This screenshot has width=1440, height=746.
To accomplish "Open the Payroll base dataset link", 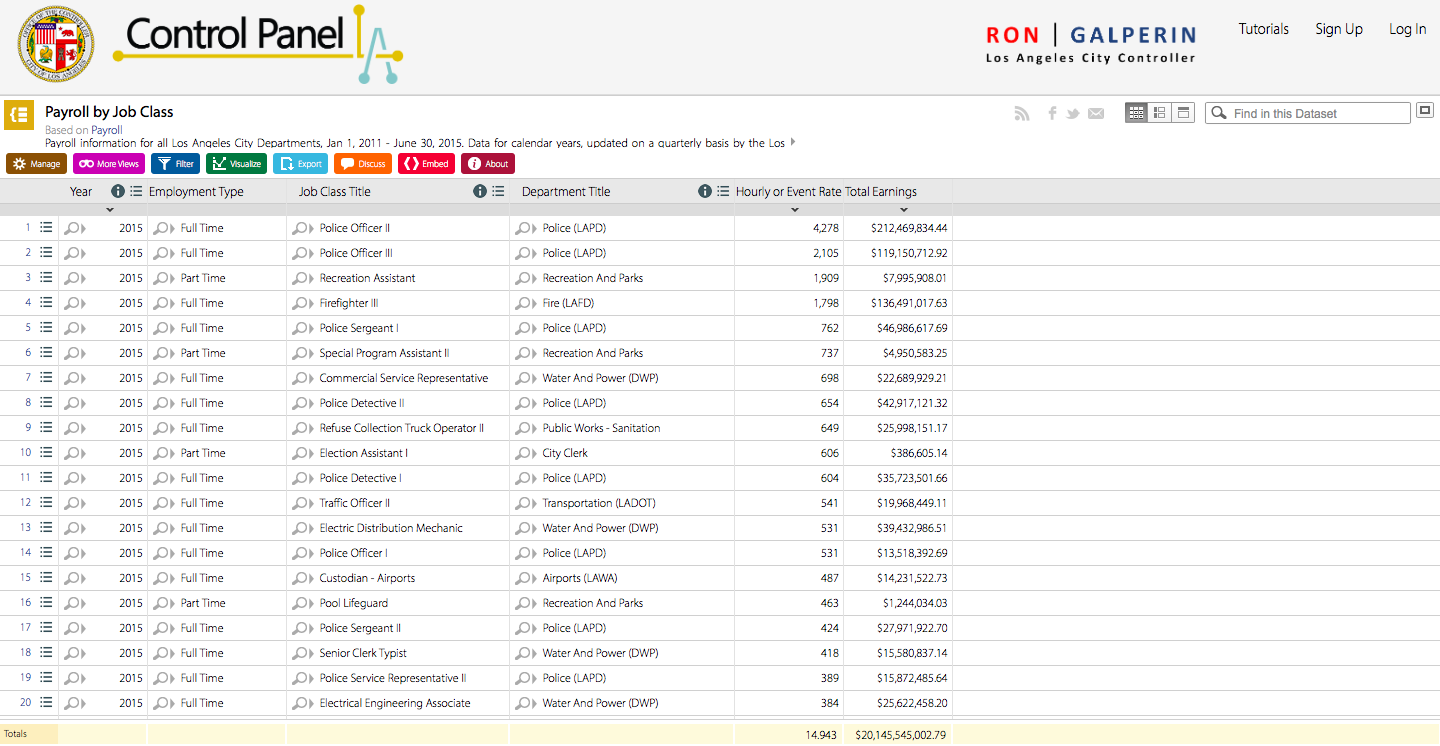I will click(x=107, y=130).
